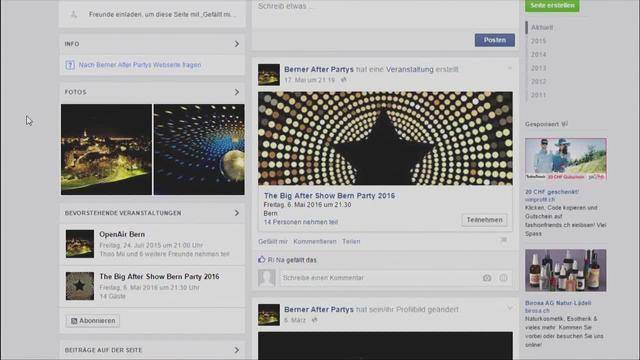The width and height of the screenshot is (640, 360).
Task: Click the Schreibe einen Kommentar field
Action: (x=380, y=278)
